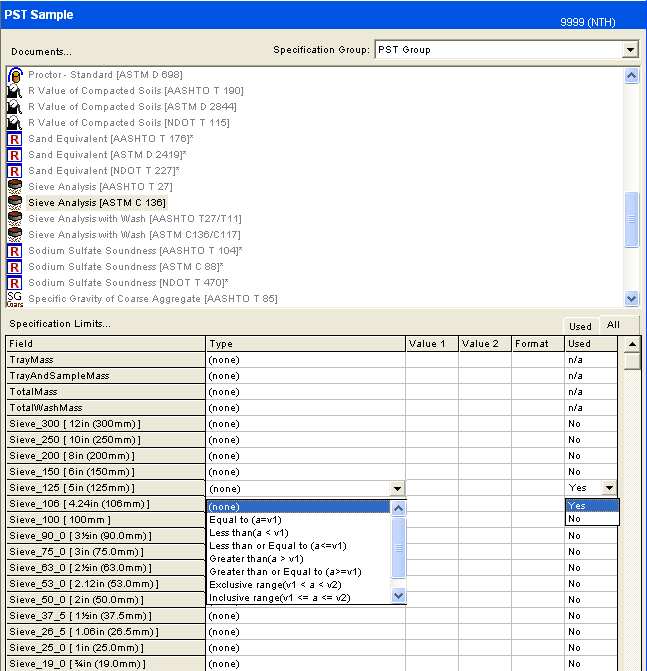This screenshot has width=647, height=671.
Task: Click the Value 1 cell for TrayMass
Action: tap(431, 360)
